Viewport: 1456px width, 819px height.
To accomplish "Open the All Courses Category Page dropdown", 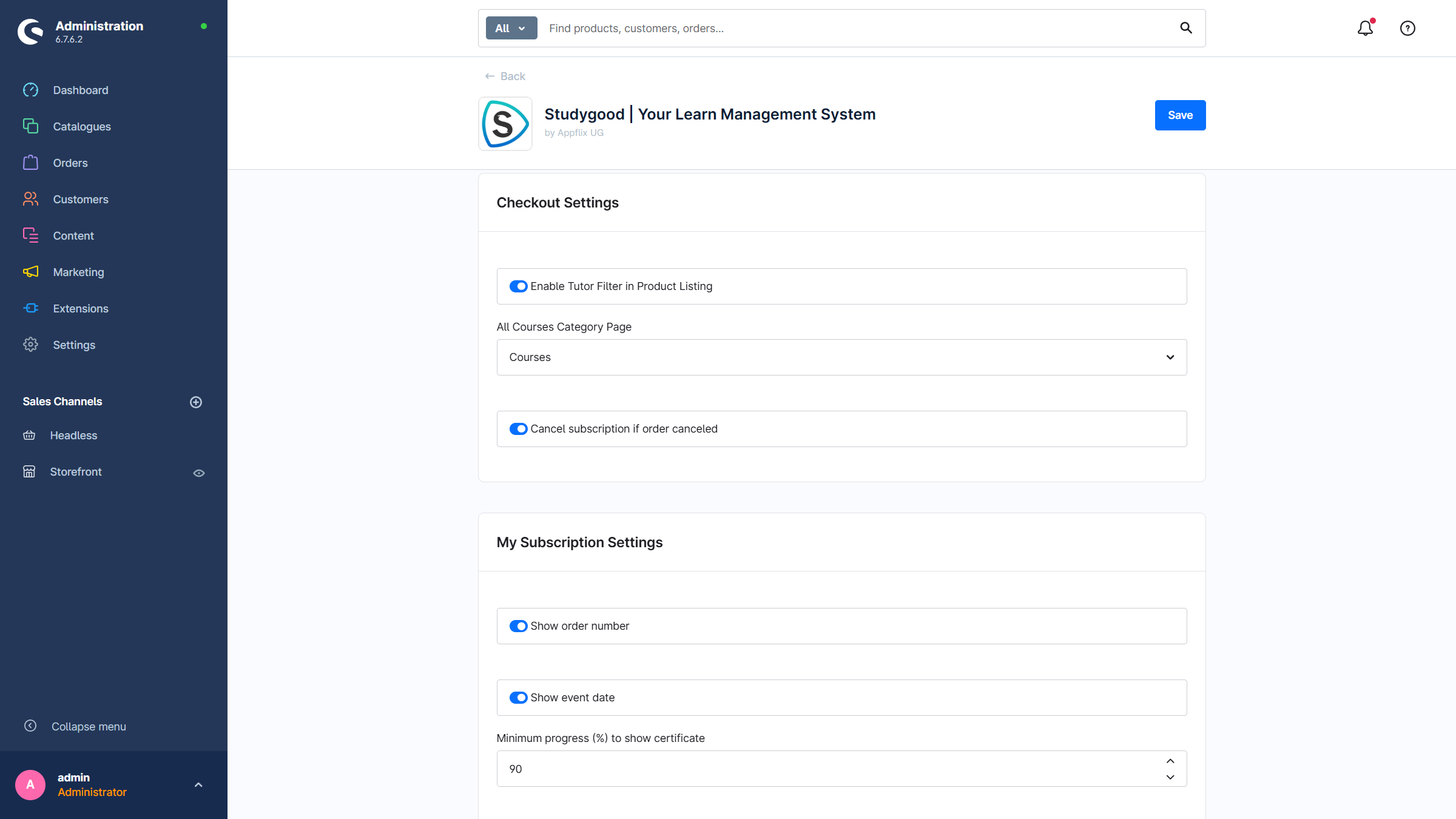I will pos(841,357).
